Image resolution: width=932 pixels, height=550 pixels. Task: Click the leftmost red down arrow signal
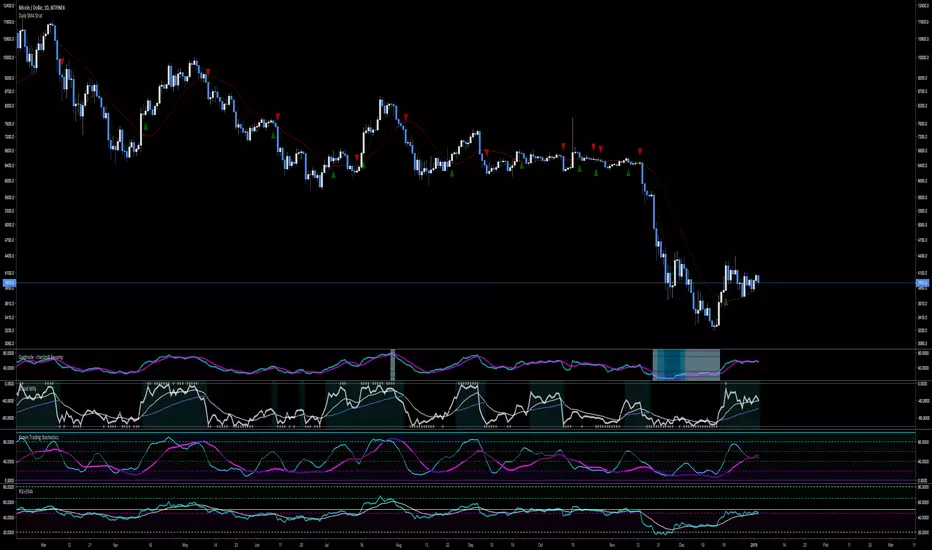click(x=61, y=61)
